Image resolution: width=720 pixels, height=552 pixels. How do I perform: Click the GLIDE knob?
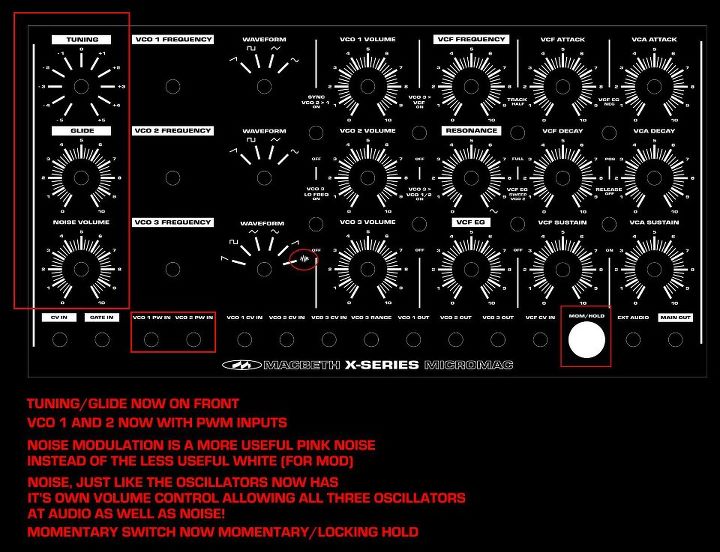[x=81, y=178]
